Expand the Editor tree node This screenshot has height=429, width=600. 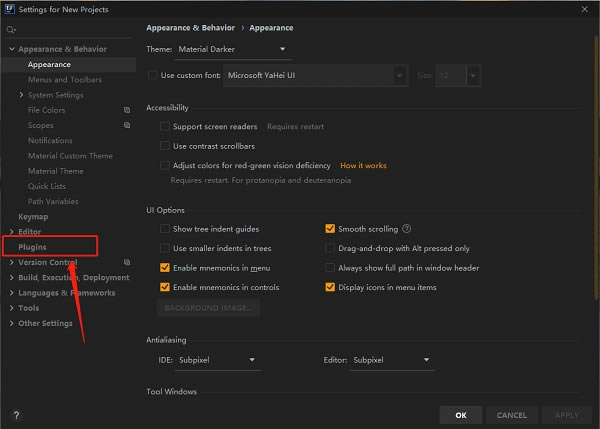12,232
